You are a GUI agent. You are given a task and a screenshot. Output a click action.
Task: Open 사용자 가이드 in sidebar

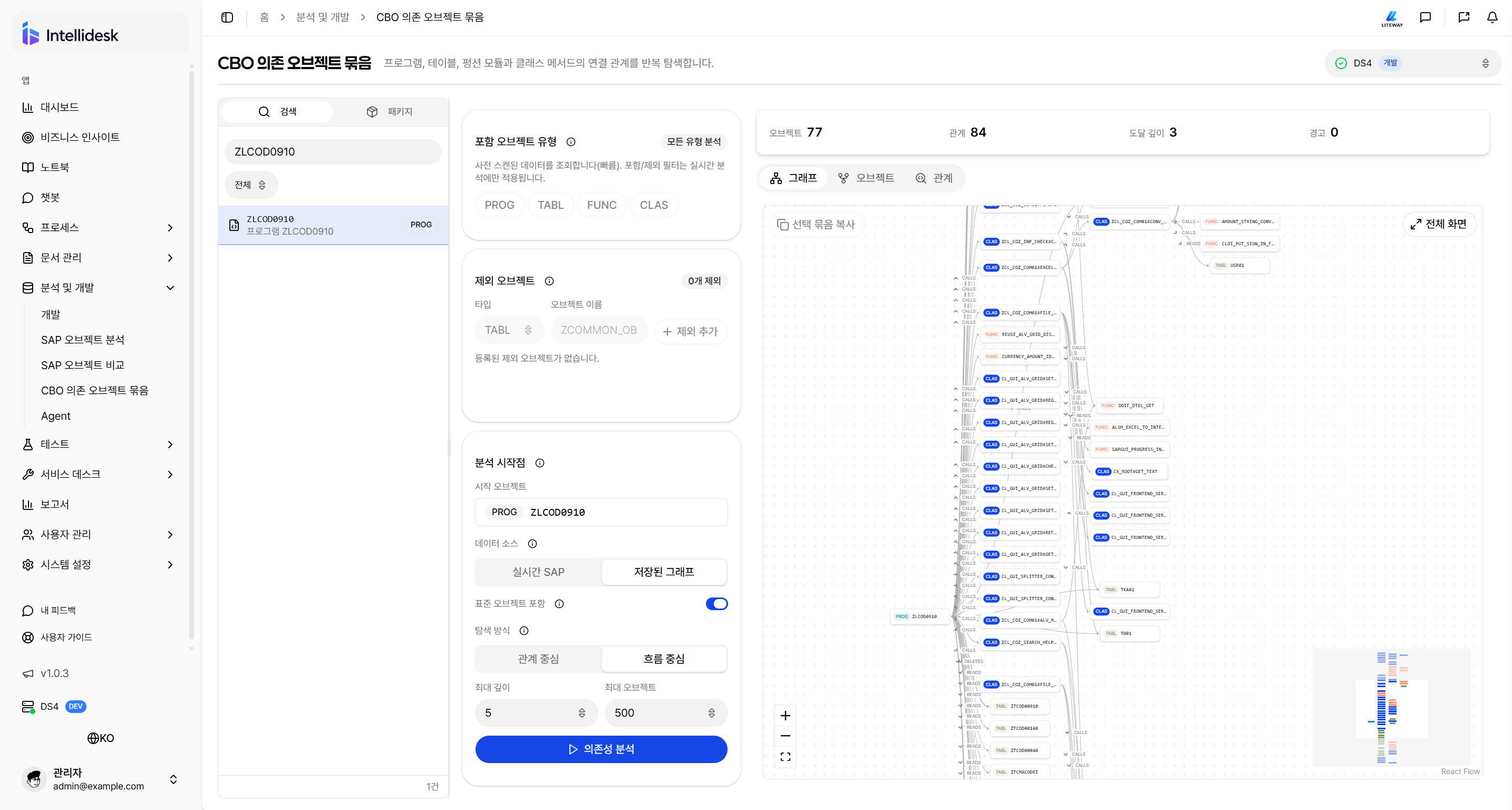click(x=57, y=637)
